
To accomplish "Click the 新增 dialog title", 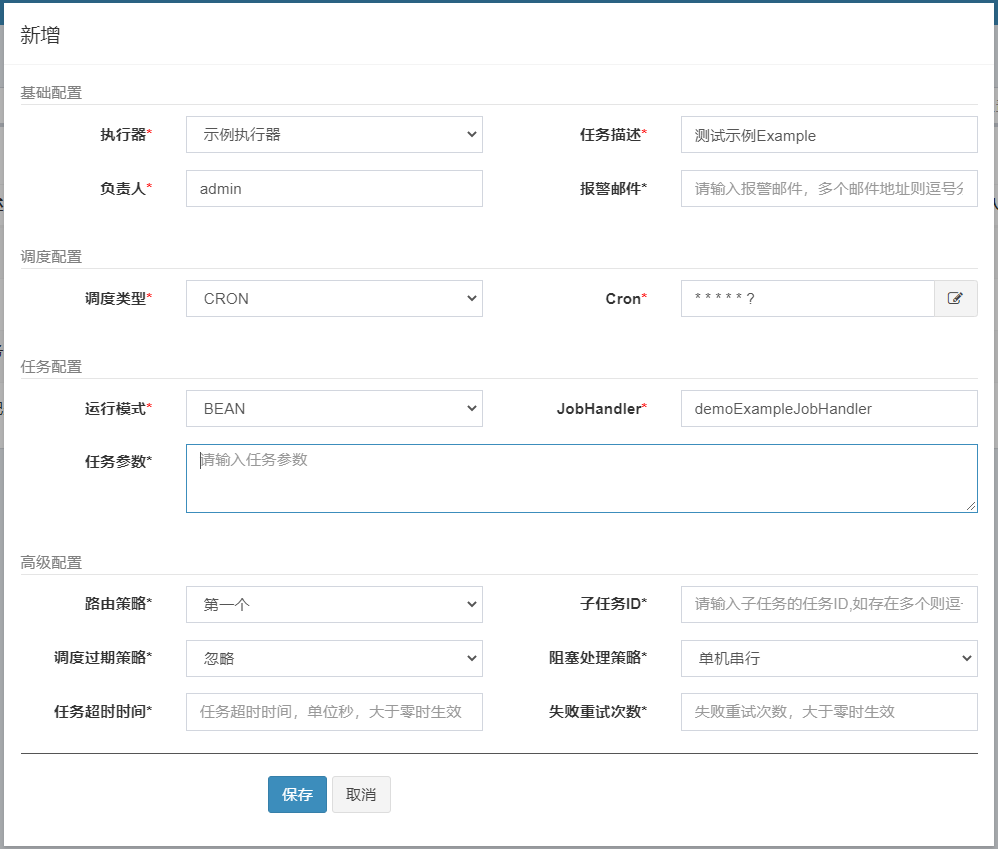I will [x=40, y=35].
